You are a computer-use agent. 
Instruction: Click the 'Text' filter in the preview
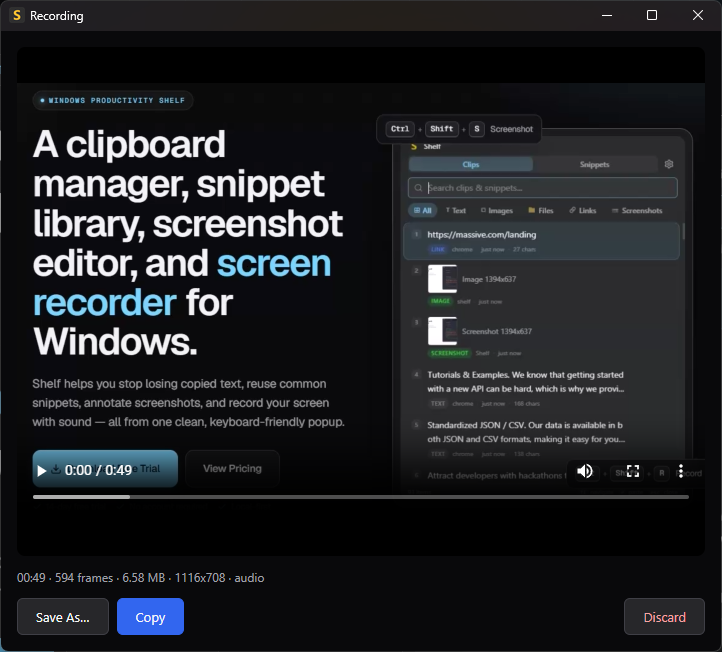(455, 210)
